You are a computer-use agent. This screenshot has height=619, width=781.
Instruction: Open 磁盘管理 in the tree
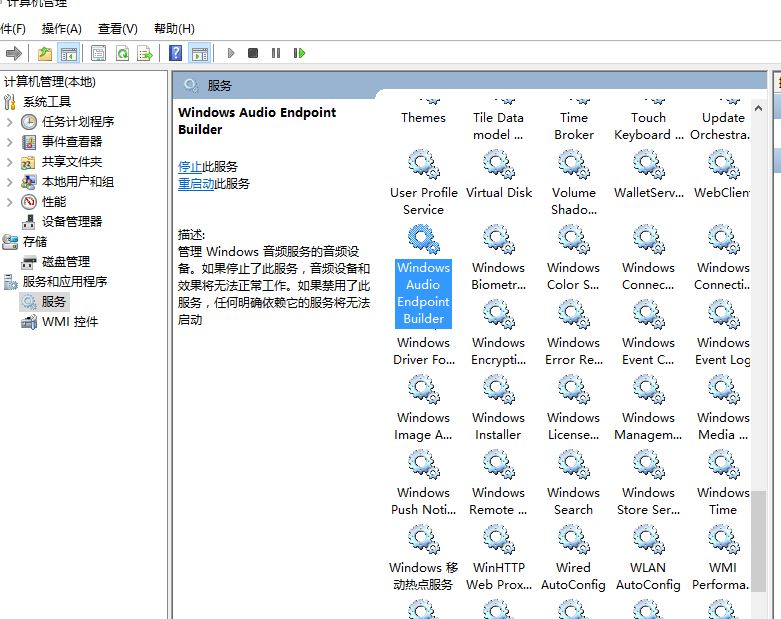click(66, 262)
